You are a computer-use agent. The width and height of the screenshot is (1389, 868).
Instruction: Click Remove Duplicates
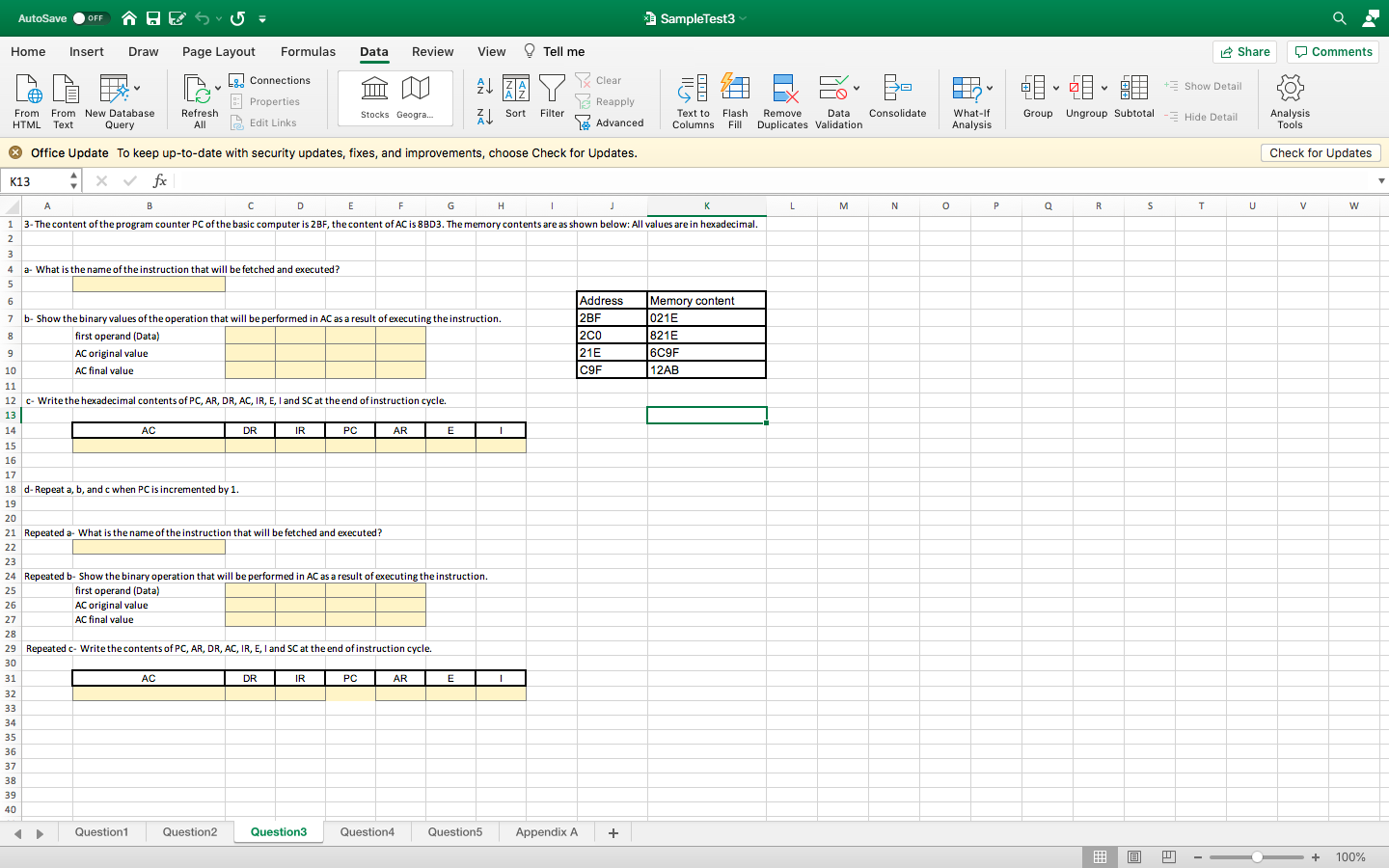[782, 100]
